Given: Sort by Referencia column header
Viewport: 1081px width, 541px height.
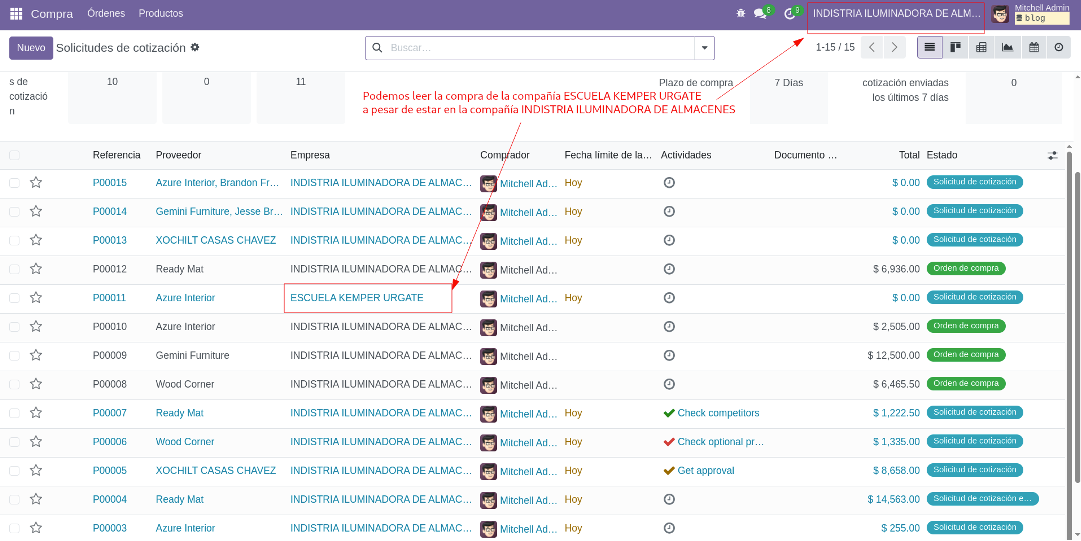Looking at the screenshot, I should click(x=117, y=155).
